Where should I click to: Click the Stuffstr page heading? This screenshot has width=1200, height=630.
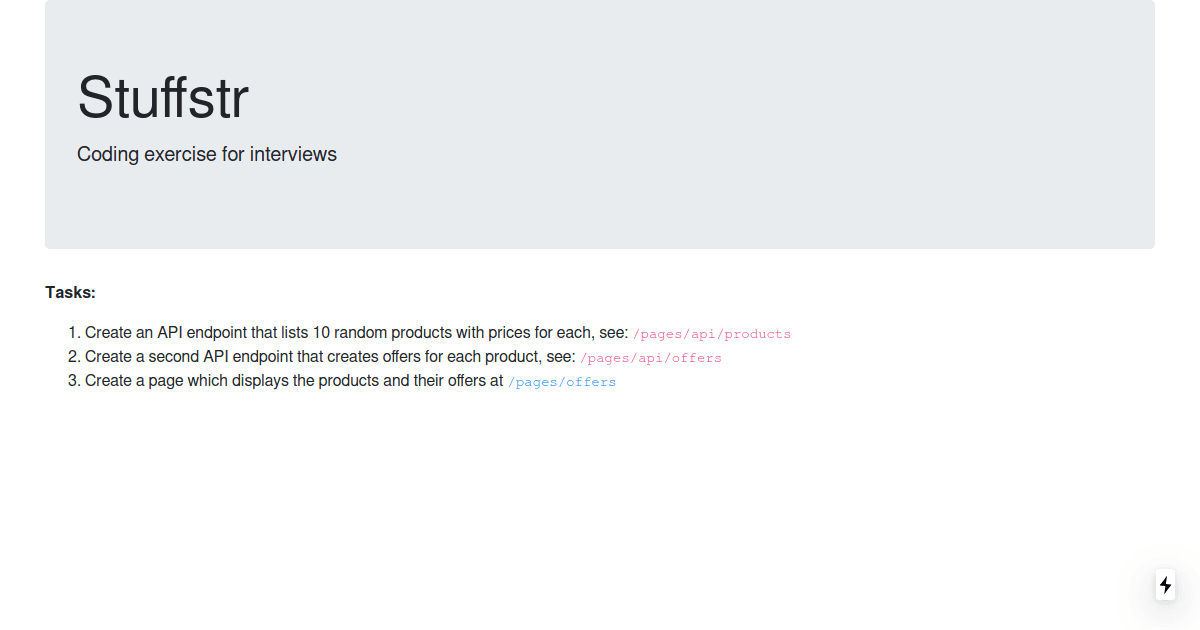[x=163, y=97]
